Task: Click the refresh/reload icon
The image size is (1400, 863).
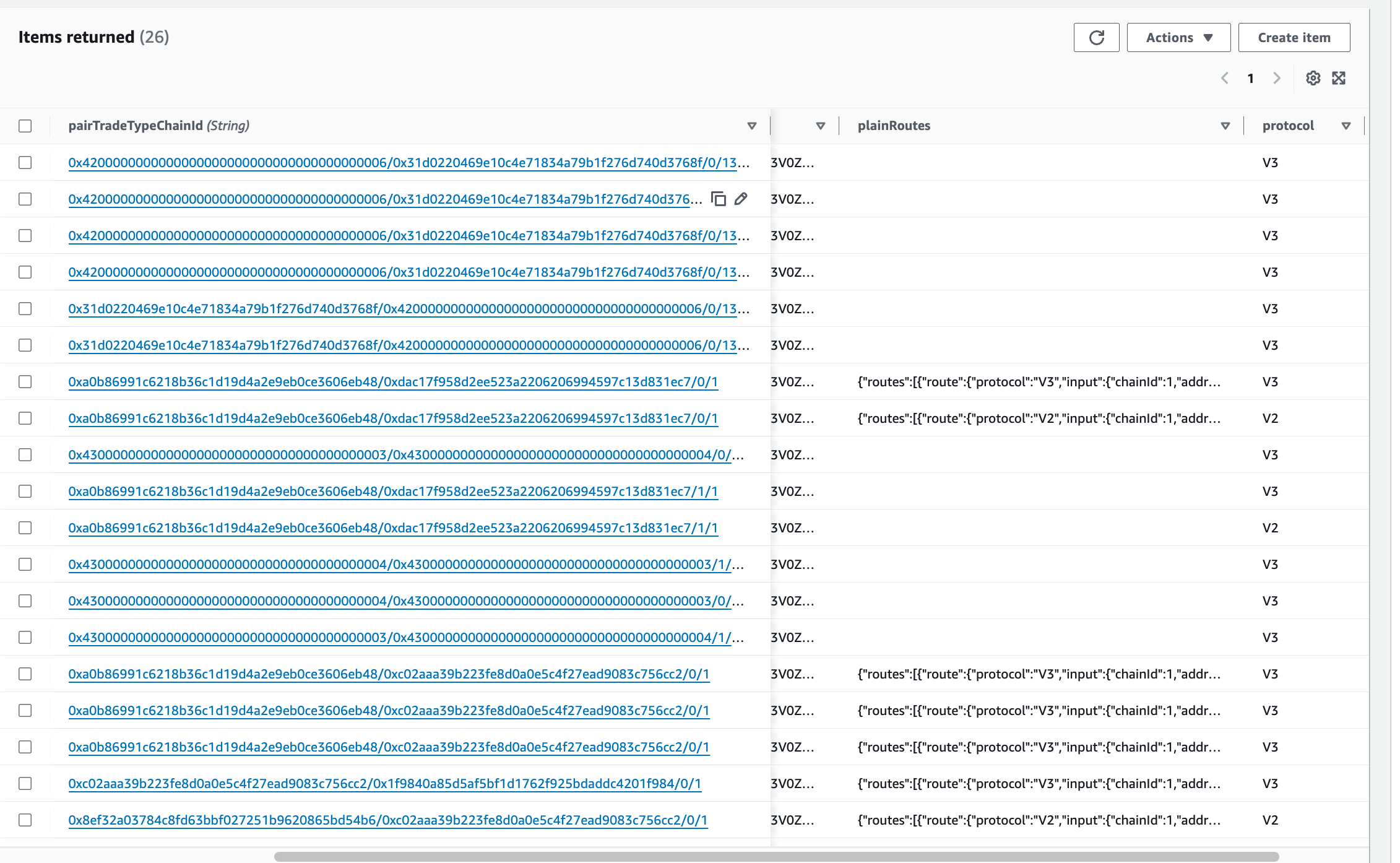Action: click(x=1097, y=37)
